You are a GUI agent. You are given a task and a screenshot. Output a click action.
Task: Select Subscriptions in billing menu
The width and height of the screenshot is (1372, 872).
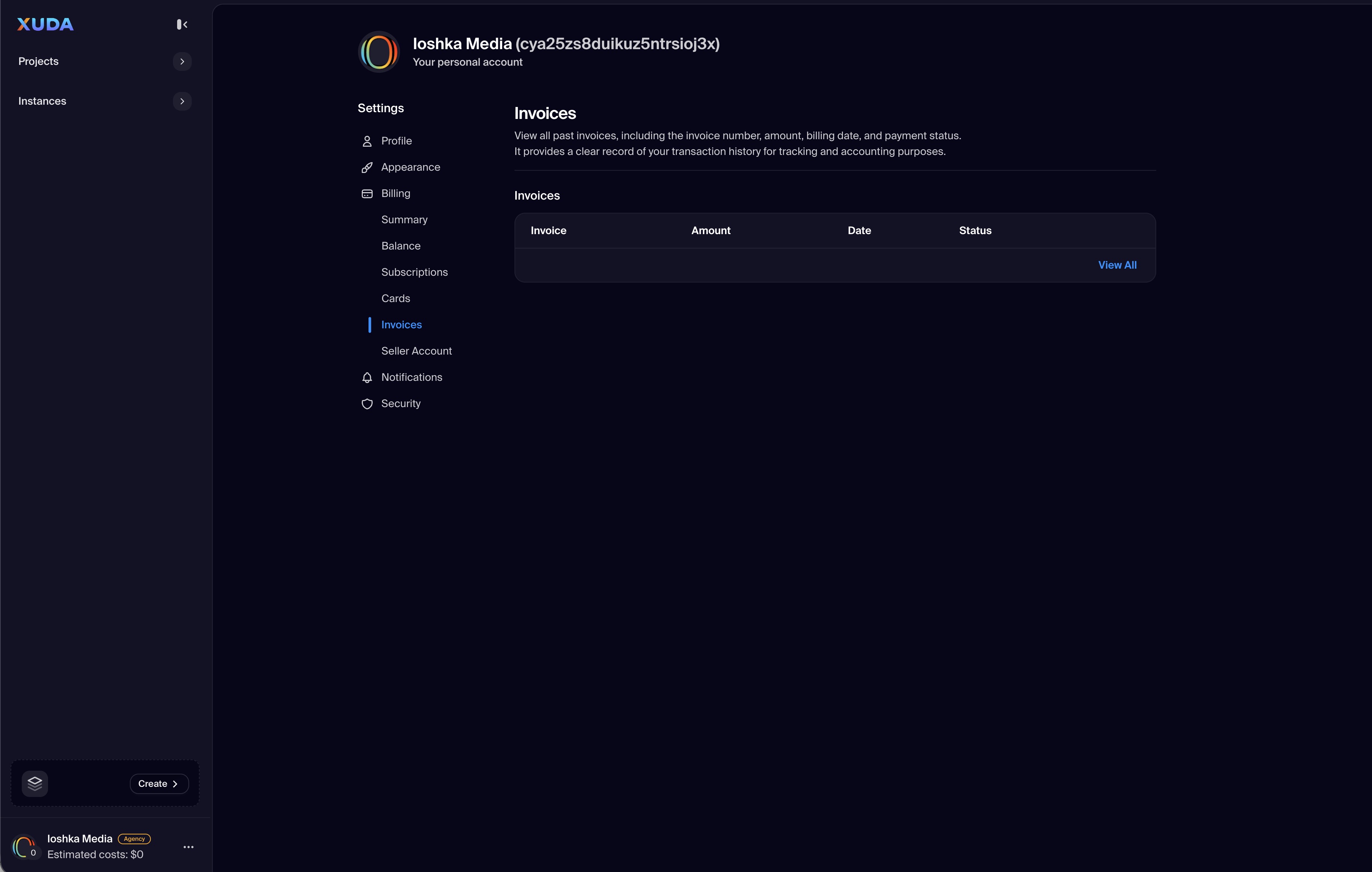[x=414, y=272]
